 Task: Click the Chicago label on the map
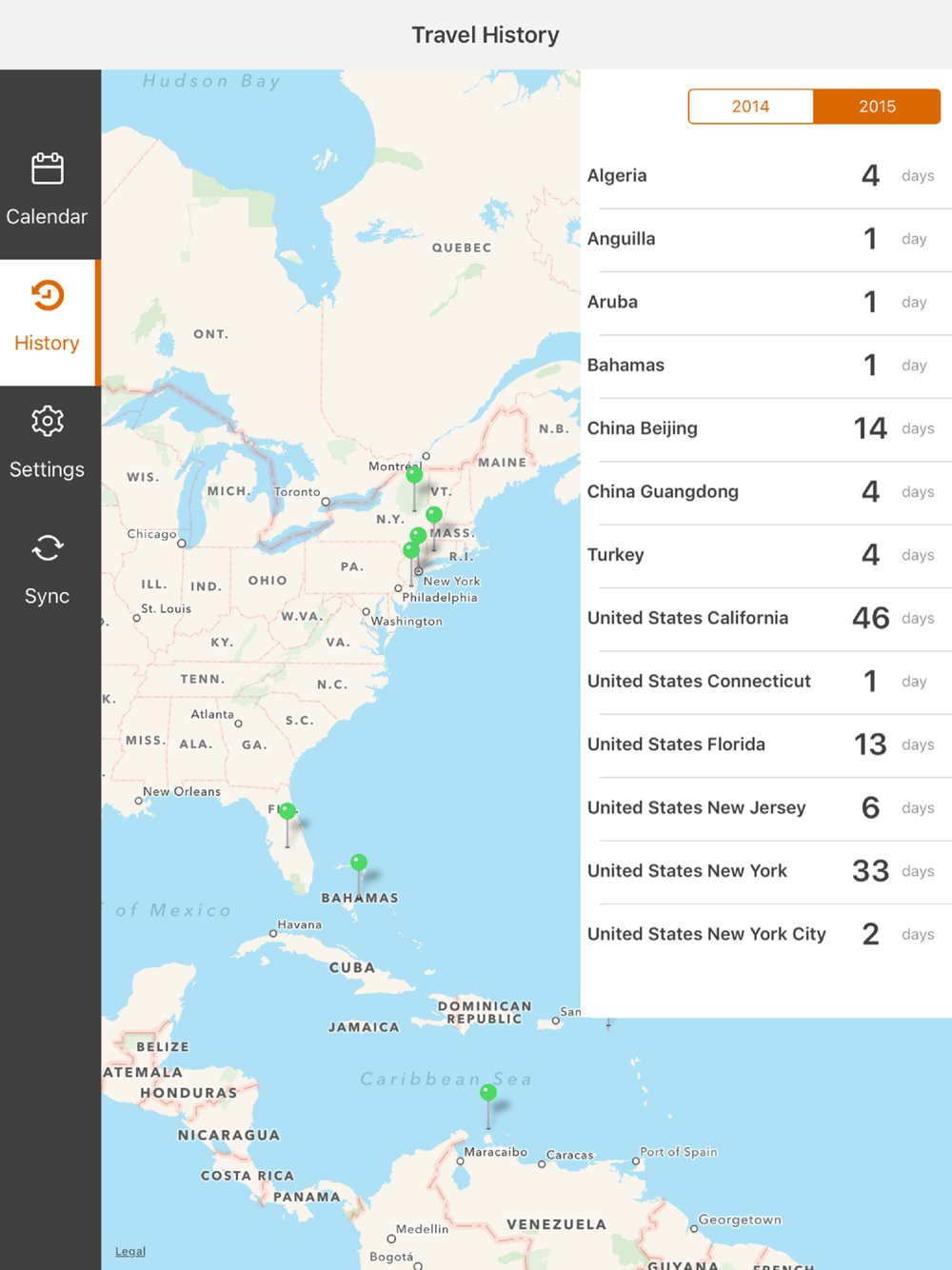[152, 534]
